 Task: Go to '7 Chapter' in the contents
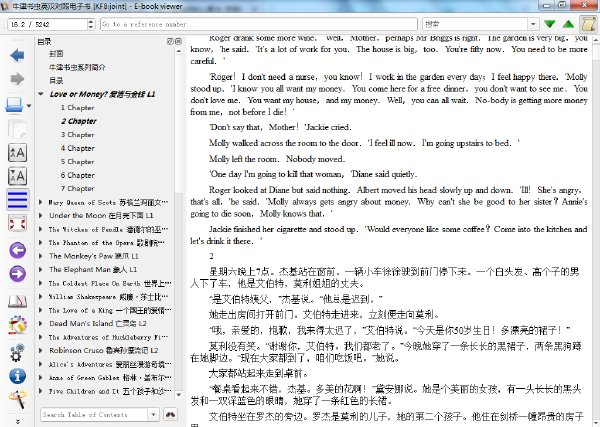coord(77,189)
